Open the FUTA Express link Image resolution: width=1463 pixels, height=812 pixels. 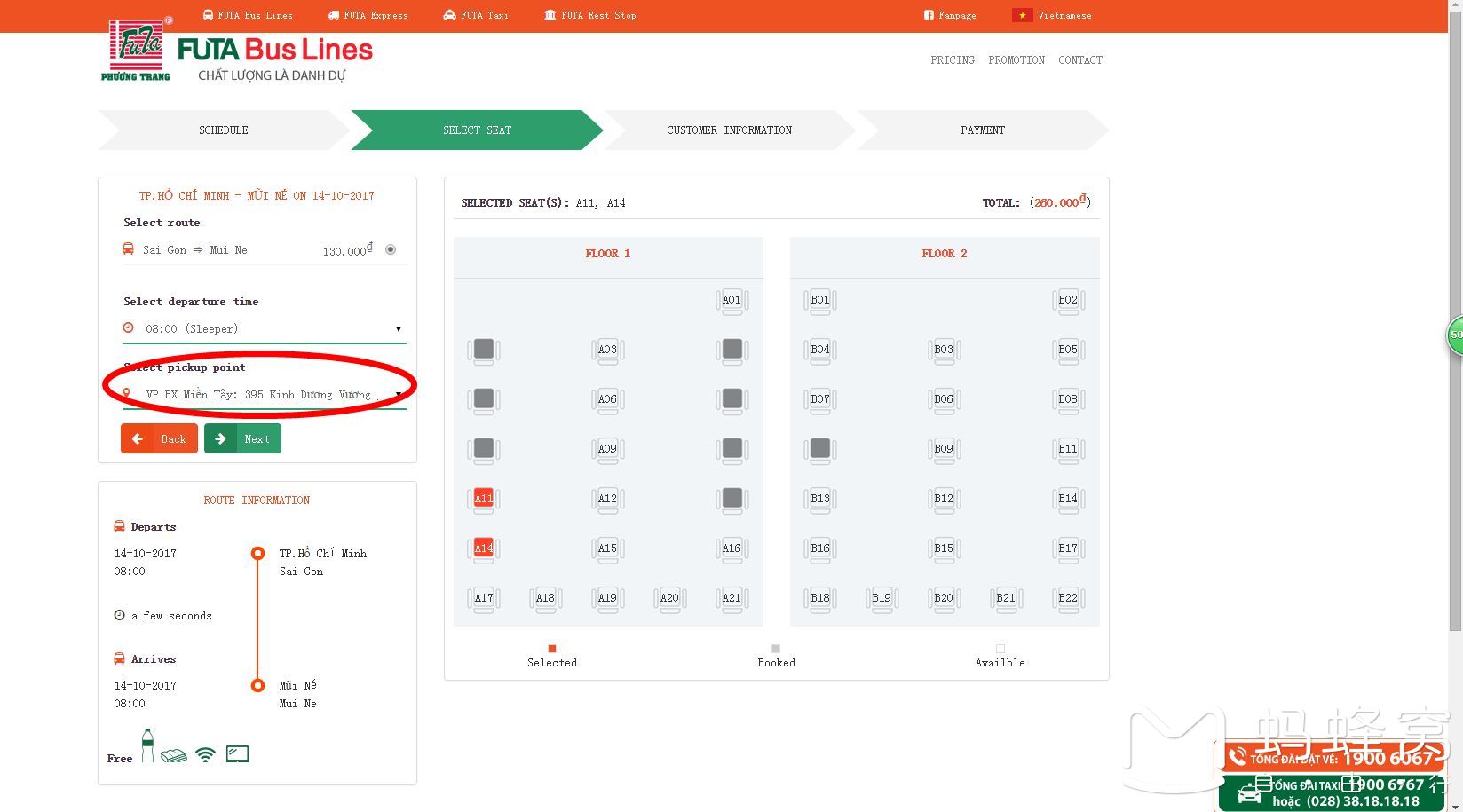pos(368,15)
